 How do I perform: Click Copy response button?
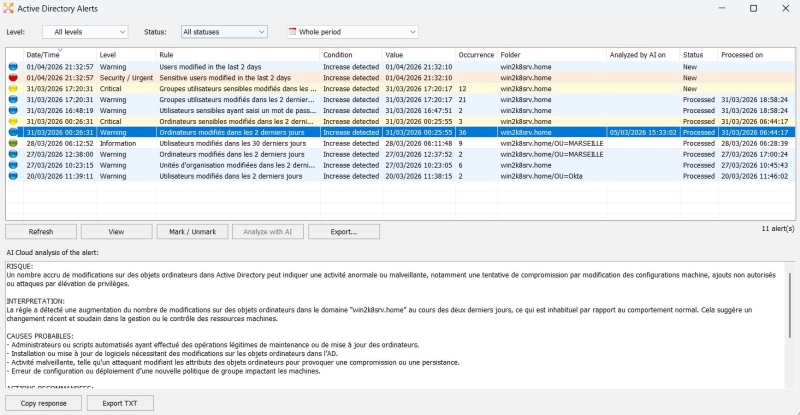pyautogui.click(x=43, y=402)
